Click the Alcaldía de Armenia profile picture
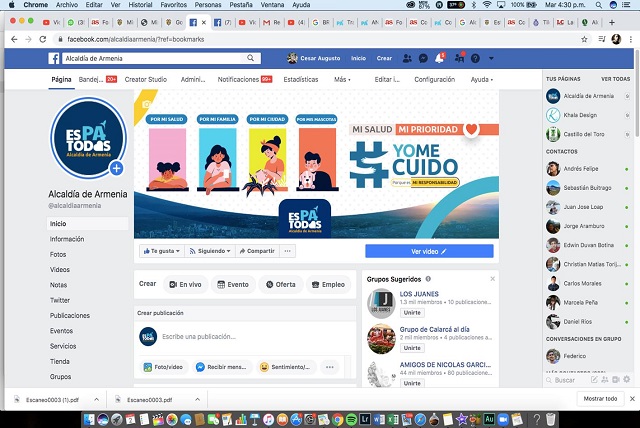This screenshot has height=428, width=640. 88,137
